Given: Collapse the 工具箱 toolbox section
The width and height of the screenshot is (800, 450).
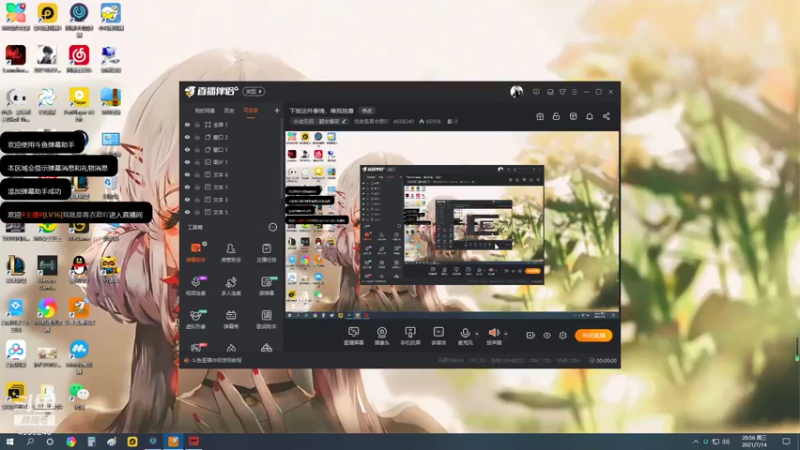Looking at the screenshot, I should coord(273,227).
